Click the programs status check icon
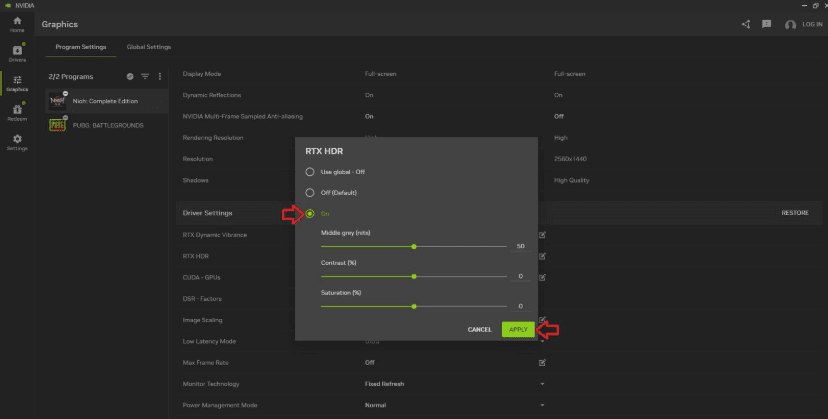Screen dimensions: 828x419 pyautogui.click(x=130, y=77)
